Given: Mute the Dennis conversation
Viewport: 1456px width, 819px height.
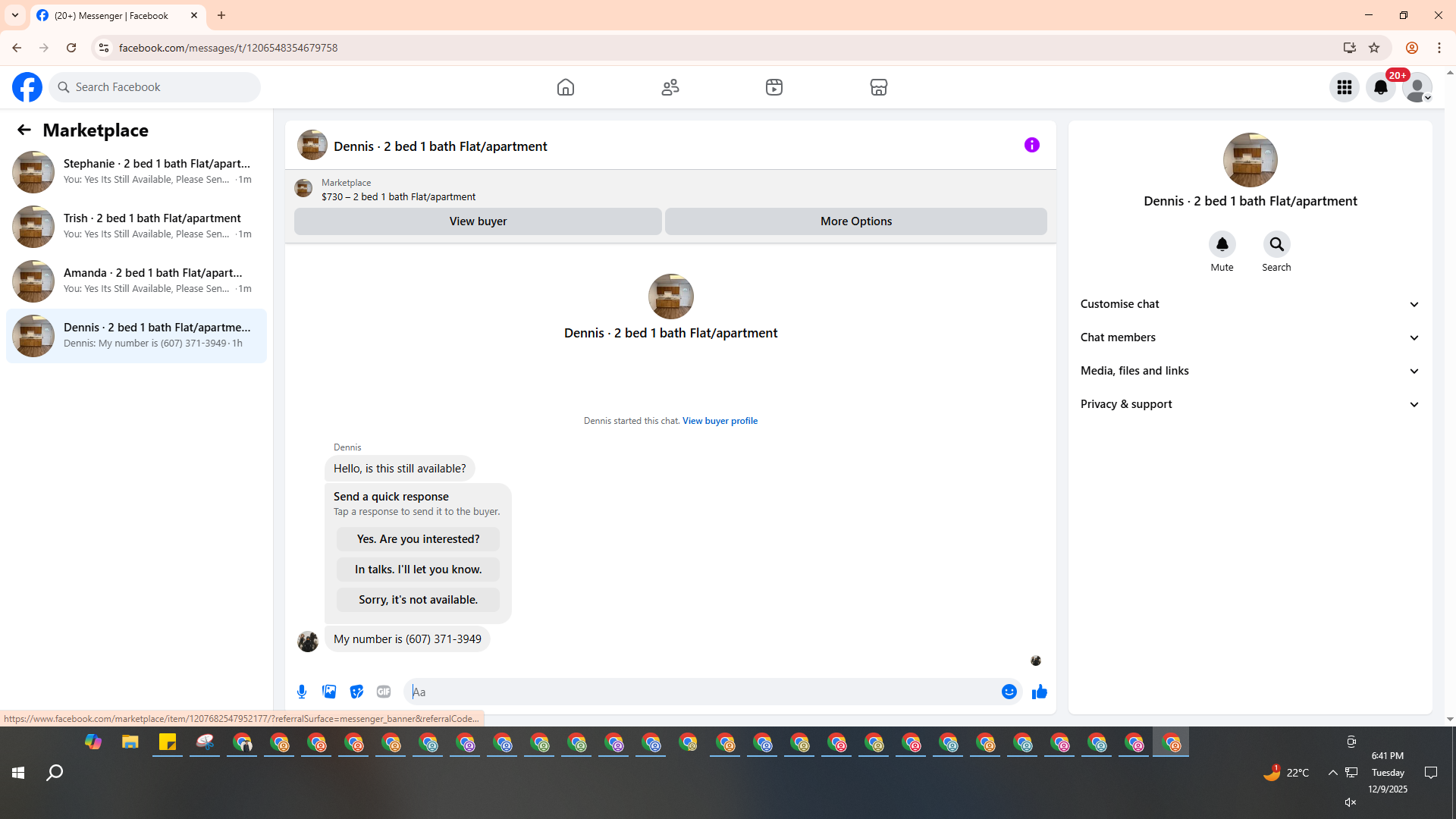Looking at the screenshot, I should pyautogui.click(x=1222, y=244).
